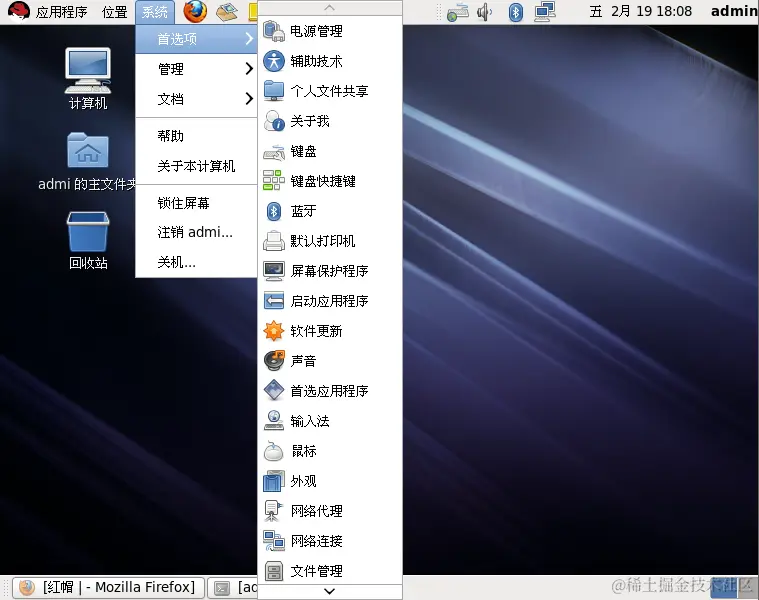Screen dimensions: 759x600
Task: Launch Firefox from the top panel
Action: point(195,11)
